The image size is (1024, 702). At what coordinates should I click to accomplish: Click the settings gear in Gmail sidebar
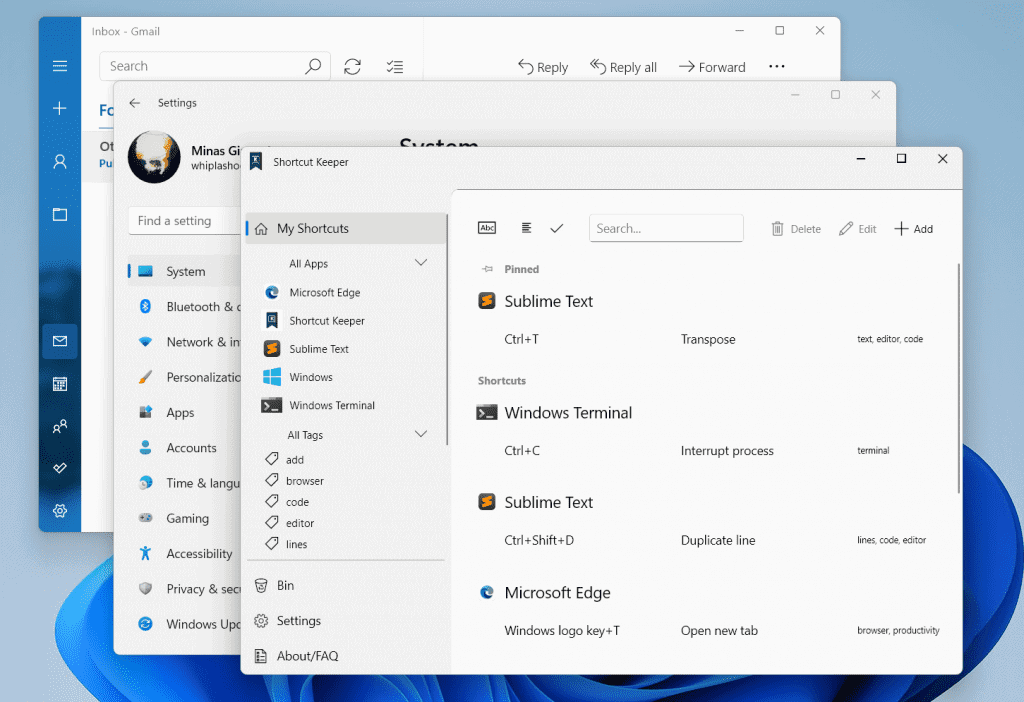point(59,511)
